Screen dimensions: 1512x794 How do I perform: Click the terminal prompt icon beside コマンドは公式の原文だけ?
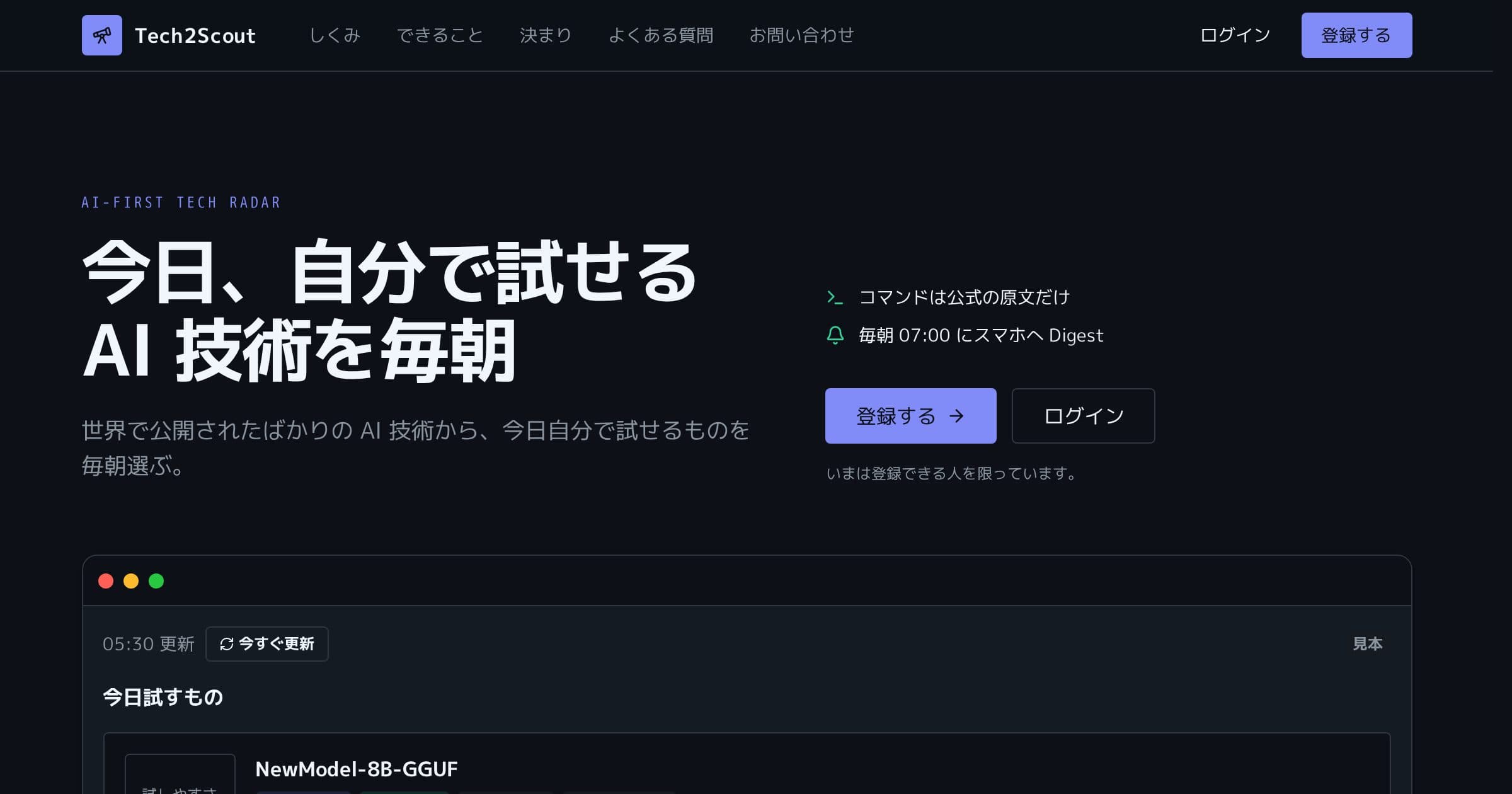835,297
